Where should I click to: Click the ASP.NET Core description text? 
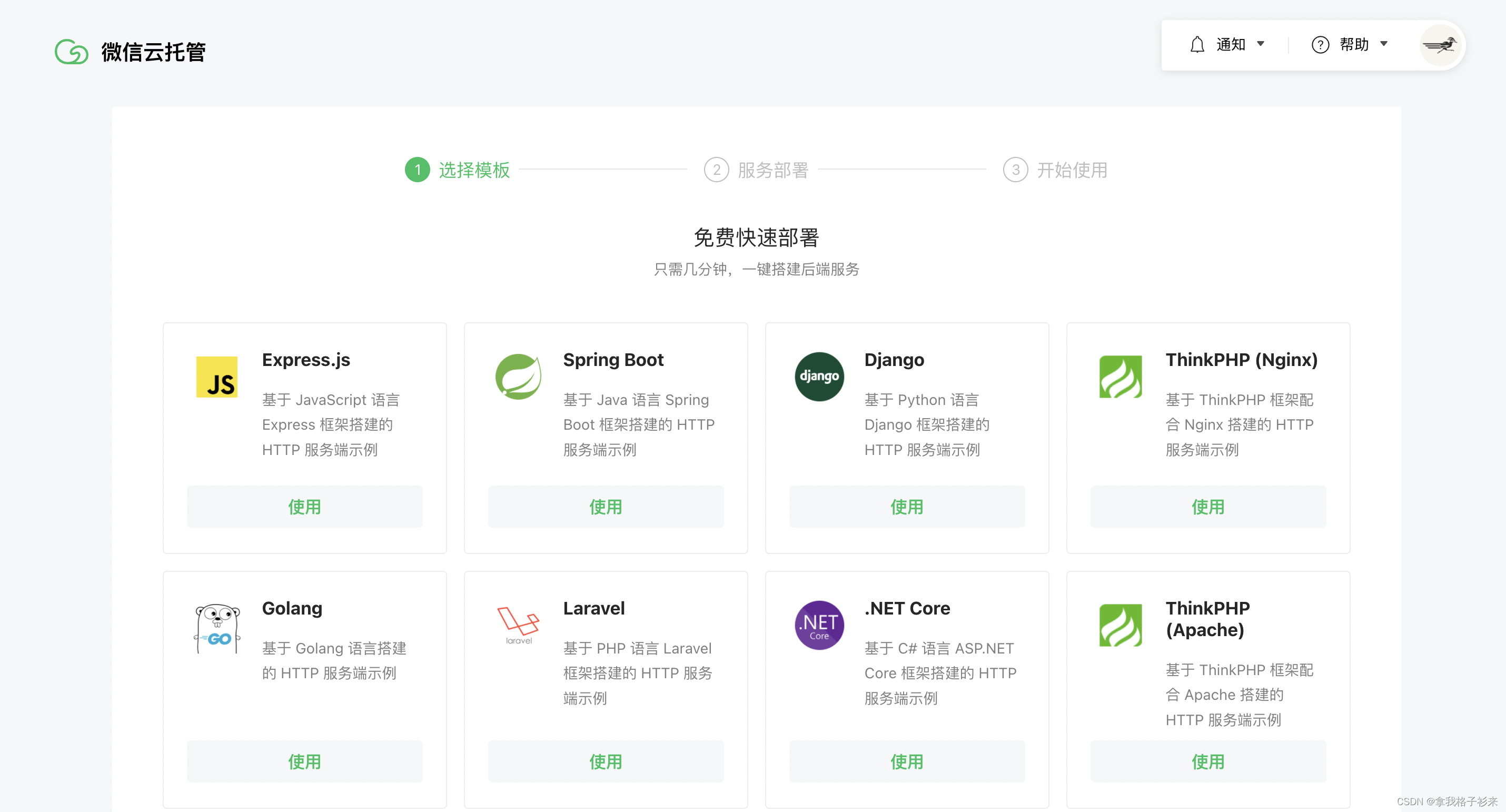point(940,673)
